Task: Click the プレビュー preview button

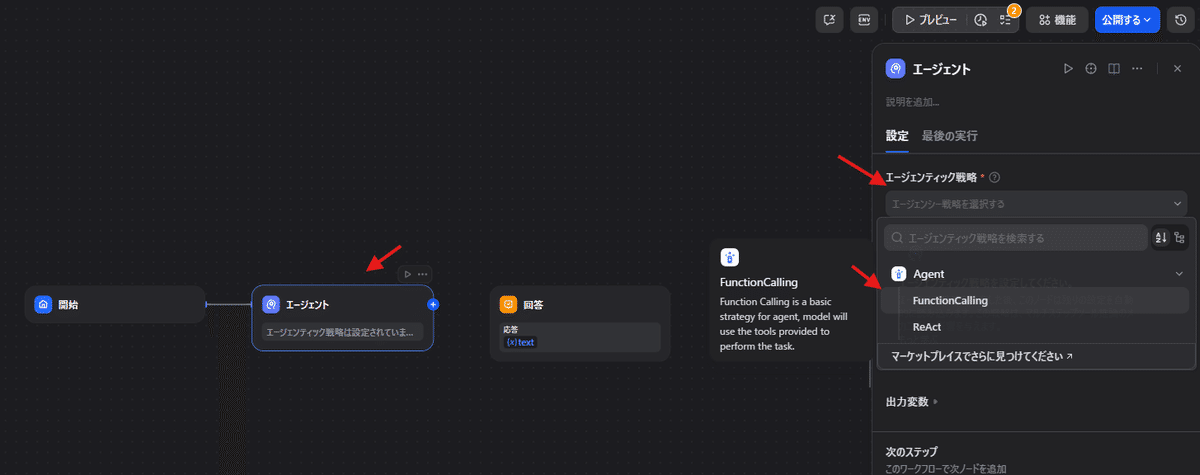Action: (930, 20)
